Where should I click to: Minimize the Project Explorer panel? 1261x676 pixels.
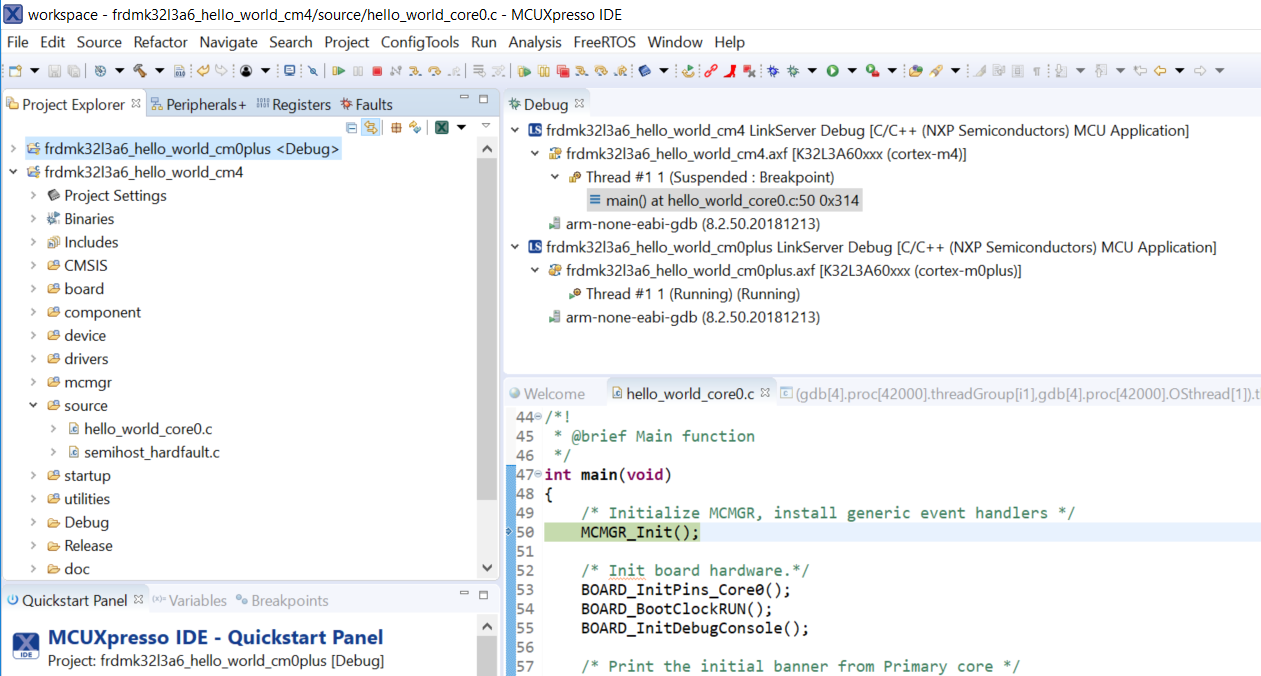coord(465,98)
